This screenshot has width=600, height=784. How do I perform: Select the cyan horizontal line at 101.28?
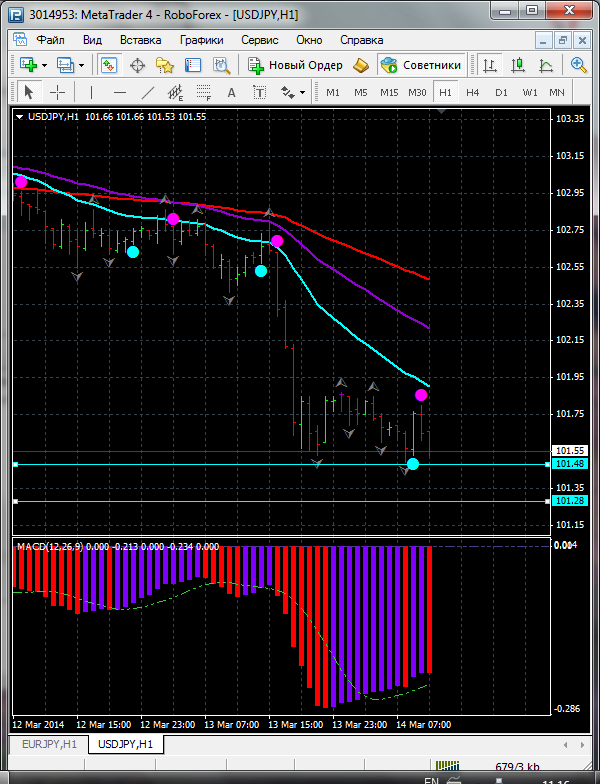click(282, 501)
